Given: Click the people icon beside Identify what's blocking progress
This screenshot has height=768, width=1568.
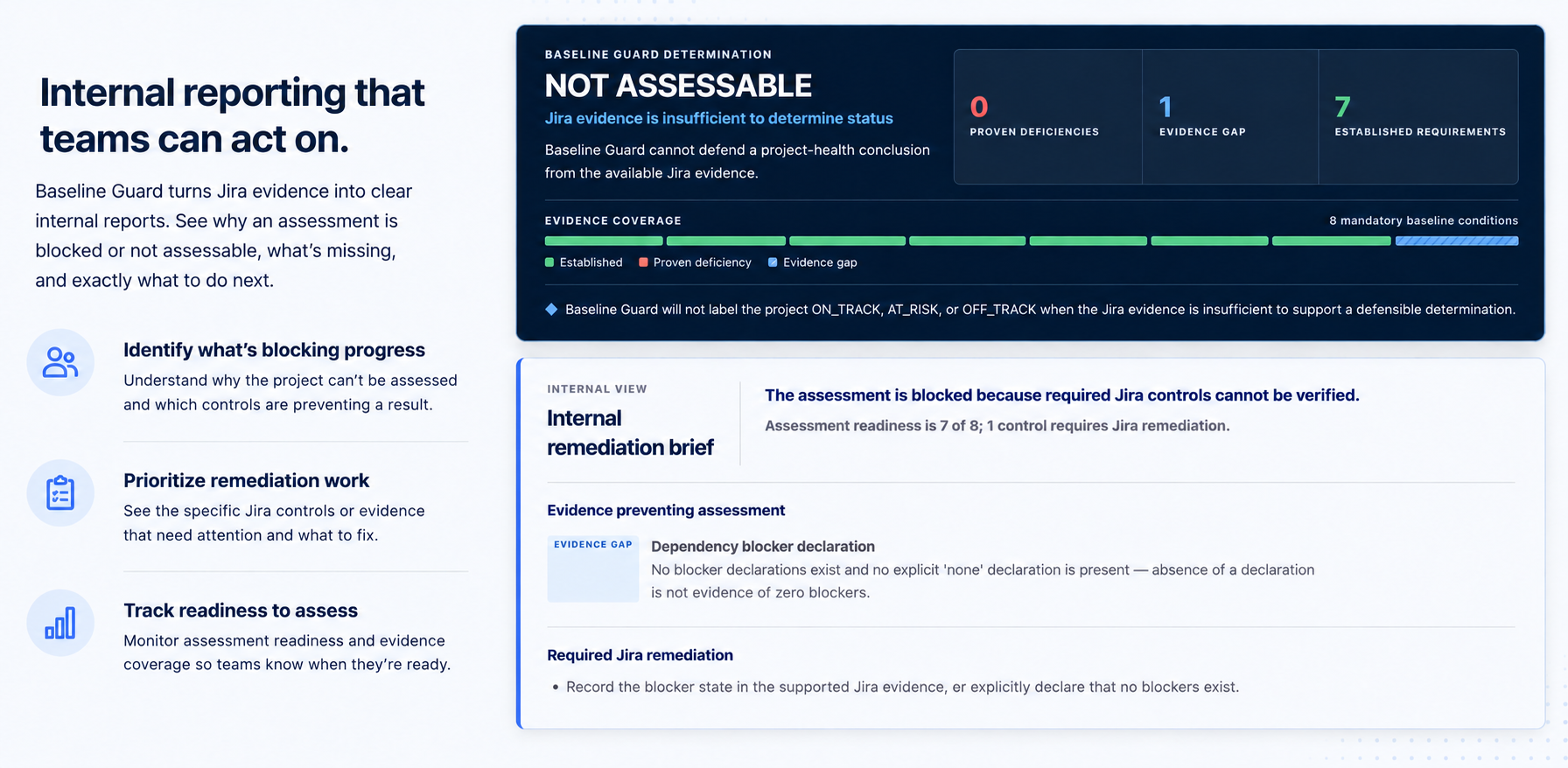Looking at the screenshot, I should pos(60,362).
